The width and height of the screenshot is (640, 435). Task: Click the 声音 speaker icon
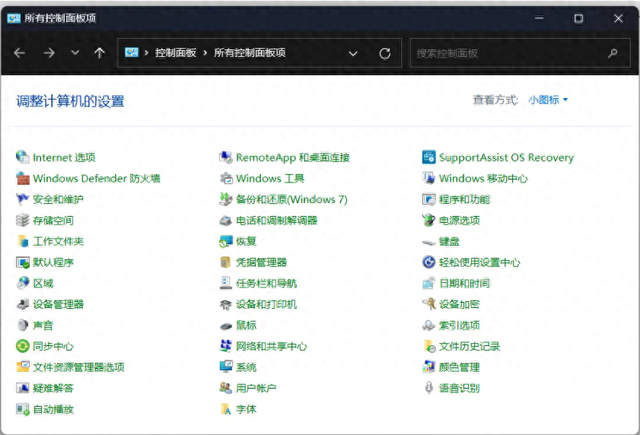pyautogui.click(x=23, y=325)
